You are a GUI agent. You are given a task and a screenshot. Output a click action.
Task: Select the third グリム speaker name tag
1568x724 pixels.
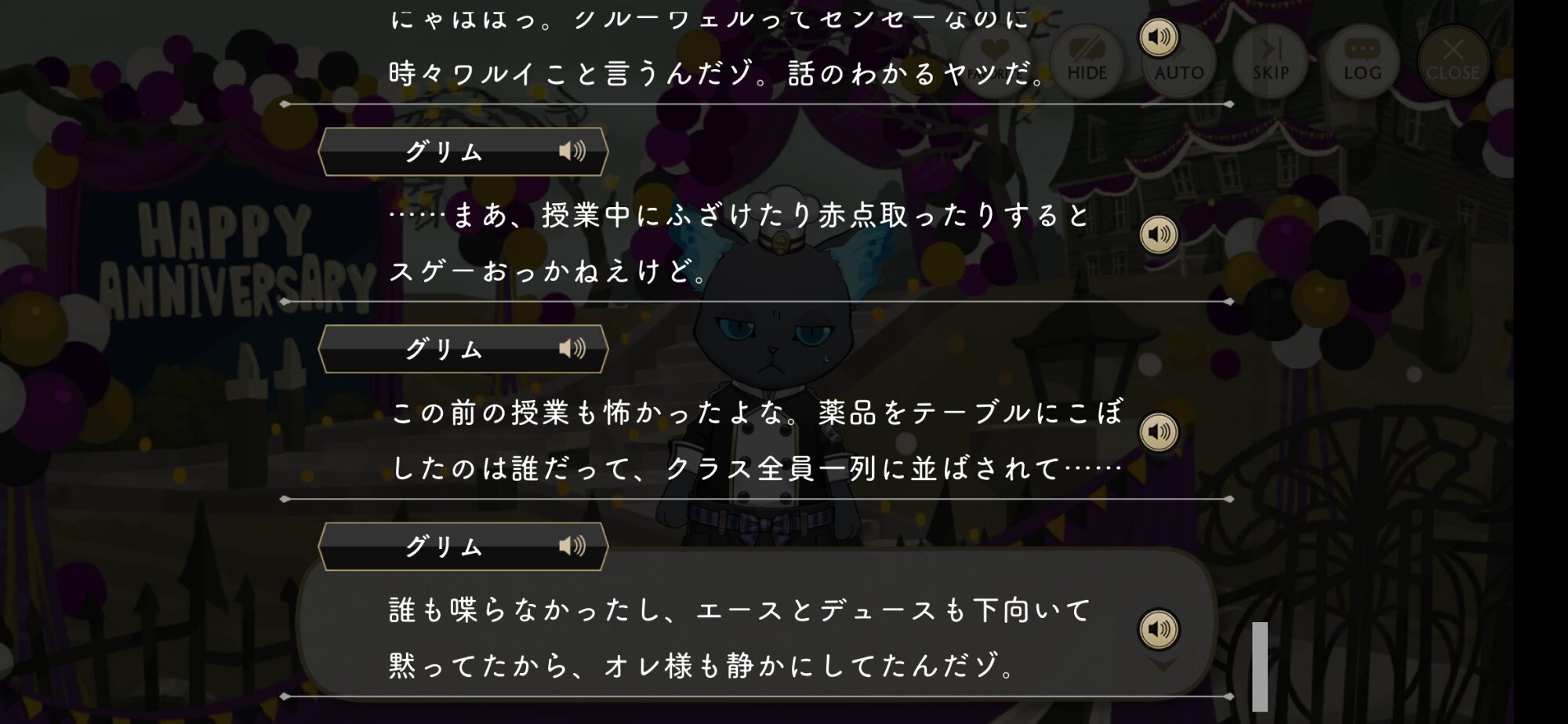coord(463,546)
